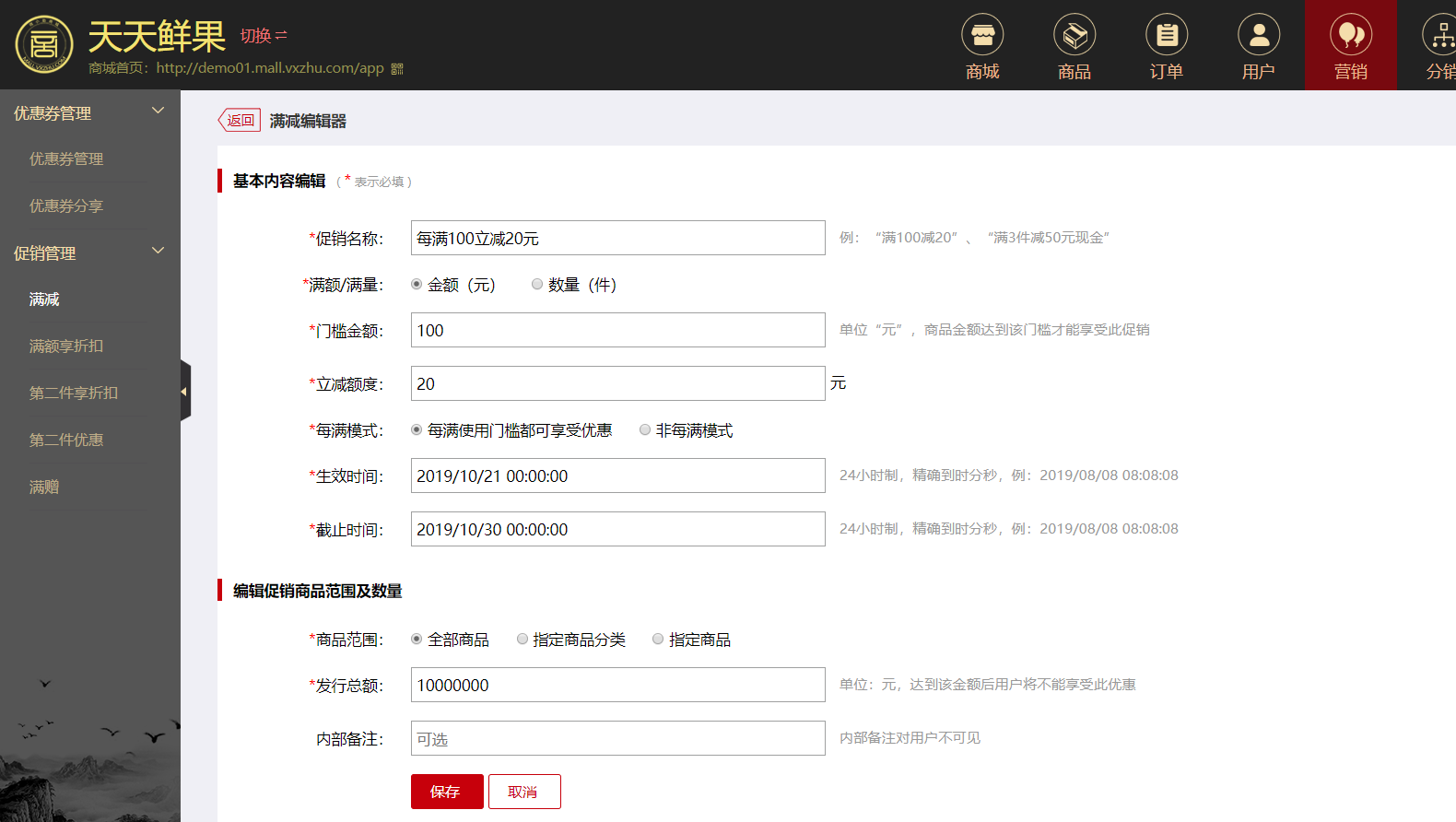Open the 用户 users icon
The width and height of the screenshot is (1456, 822).
click(x=1259, y=45)
